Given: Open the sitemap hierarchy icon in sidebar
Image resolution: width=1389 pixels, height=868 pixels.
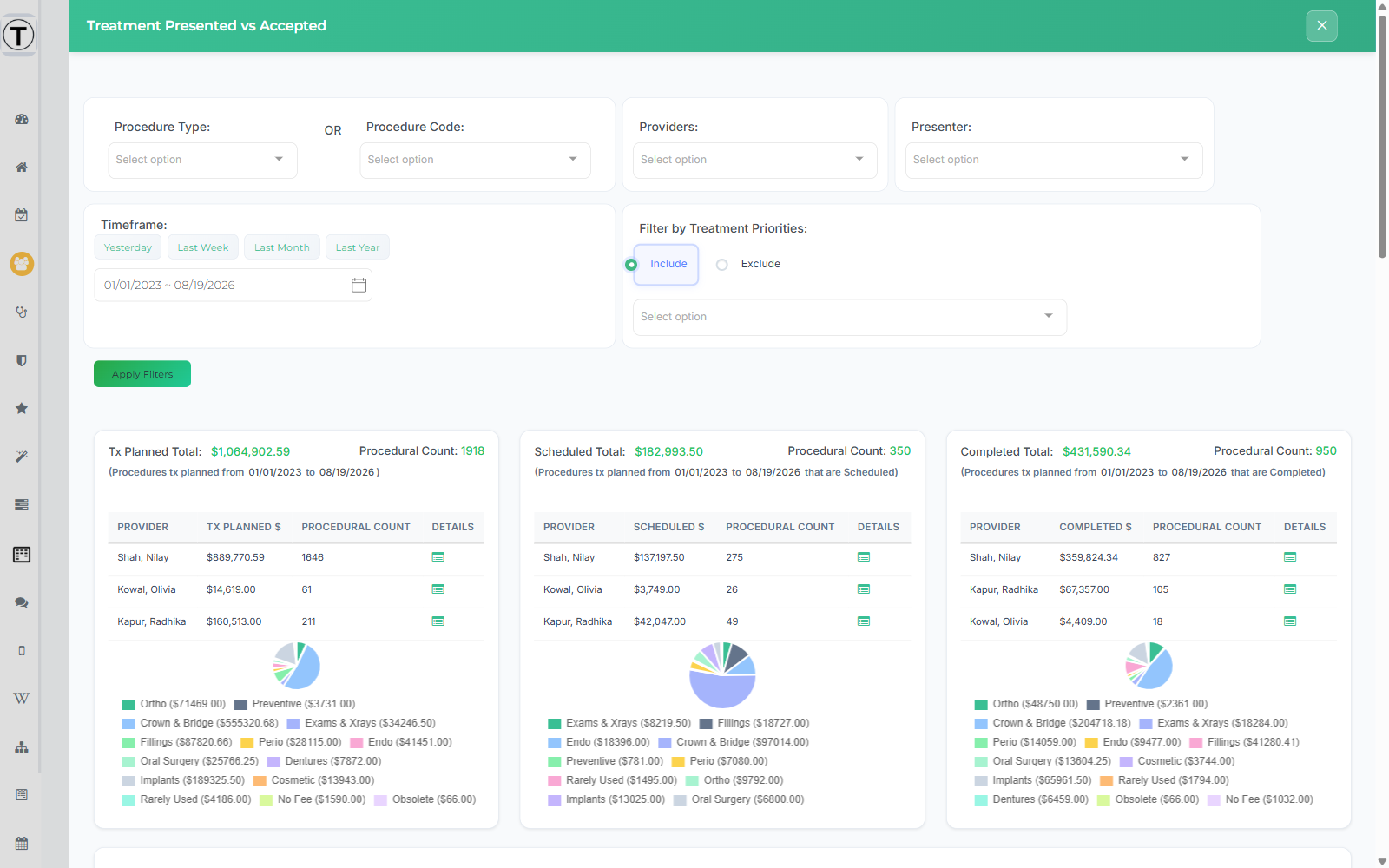Looking at the screenshot, I should (x=22, y=747).
